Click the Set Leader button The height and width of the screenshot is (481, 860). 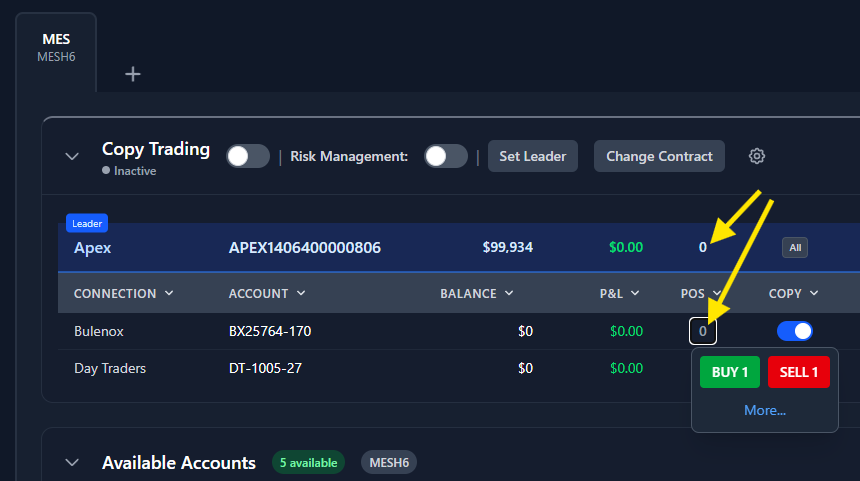[x=533, y=156]
